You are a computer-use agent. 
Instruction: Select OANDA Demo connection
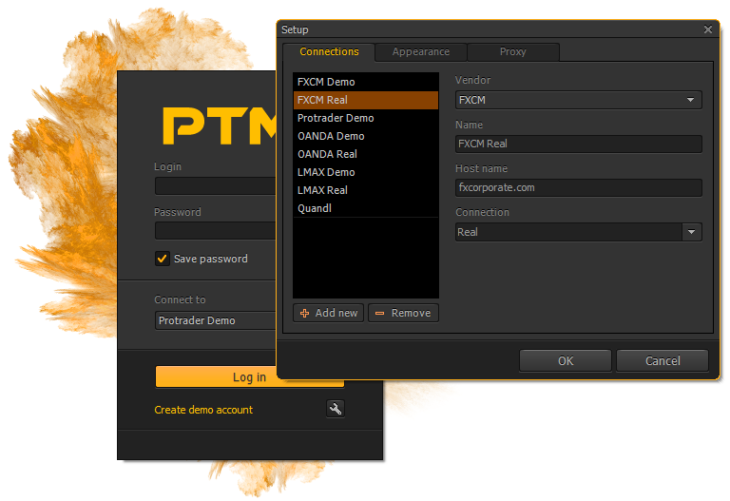365,136
